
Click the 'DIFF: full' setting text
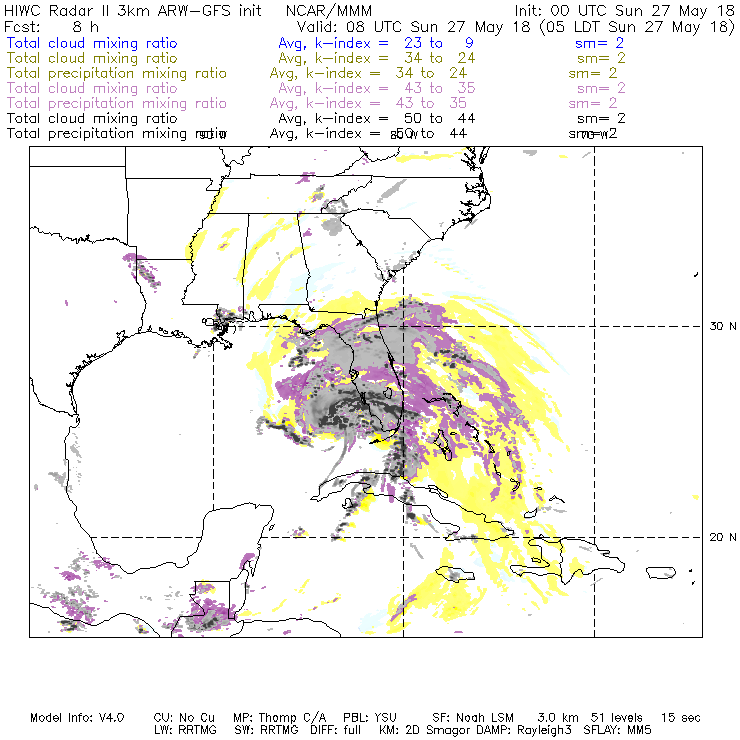(x=336, y=730)
